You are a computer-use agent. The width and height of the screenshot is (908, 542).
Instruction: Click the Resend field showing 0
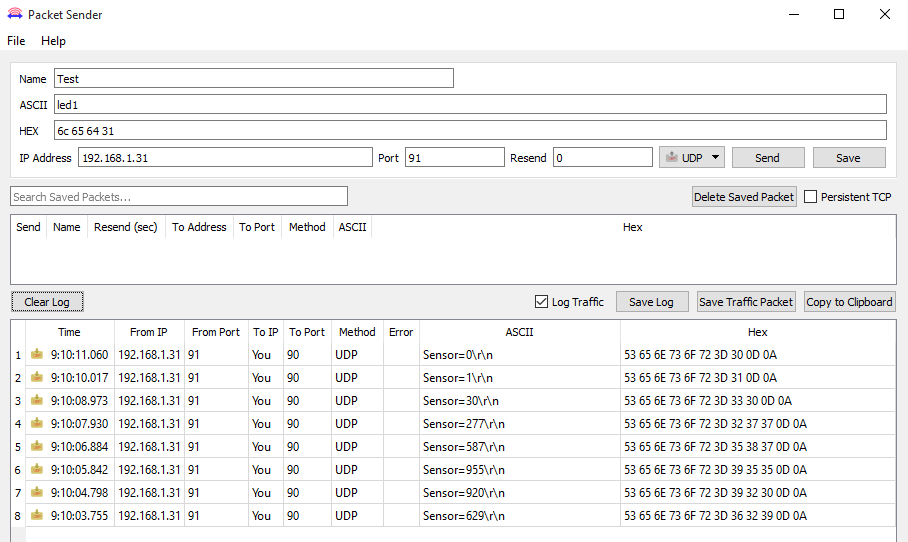(x=603, y=158)
